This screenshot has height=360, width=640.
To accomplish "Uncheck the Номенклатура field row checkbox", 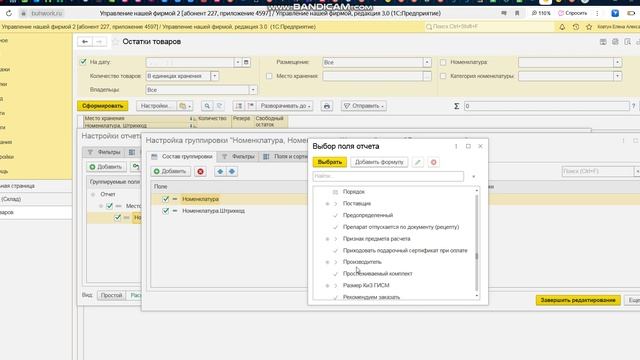I will (165, 199).
